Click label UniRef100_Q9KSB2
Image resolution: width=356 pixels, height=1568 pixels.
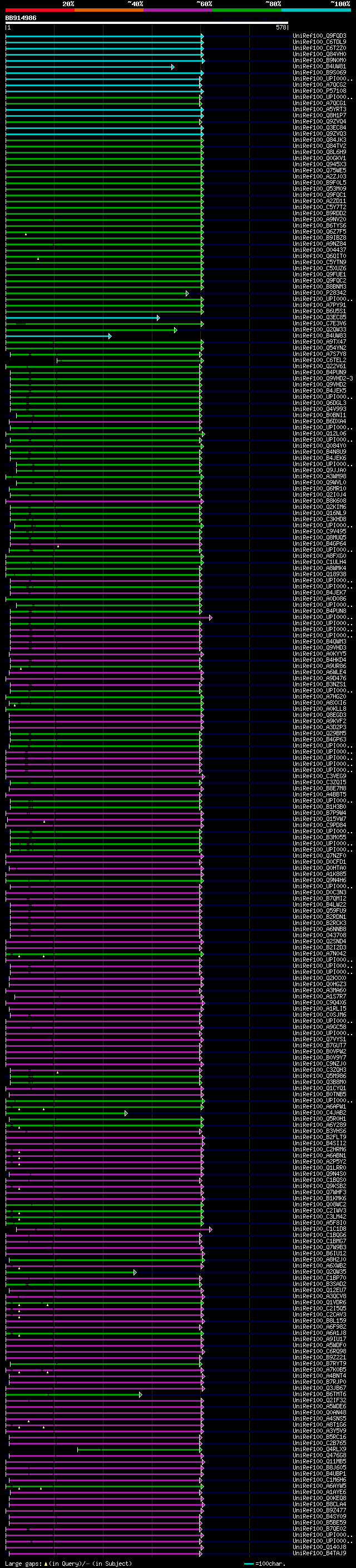tap(319, 1186)
